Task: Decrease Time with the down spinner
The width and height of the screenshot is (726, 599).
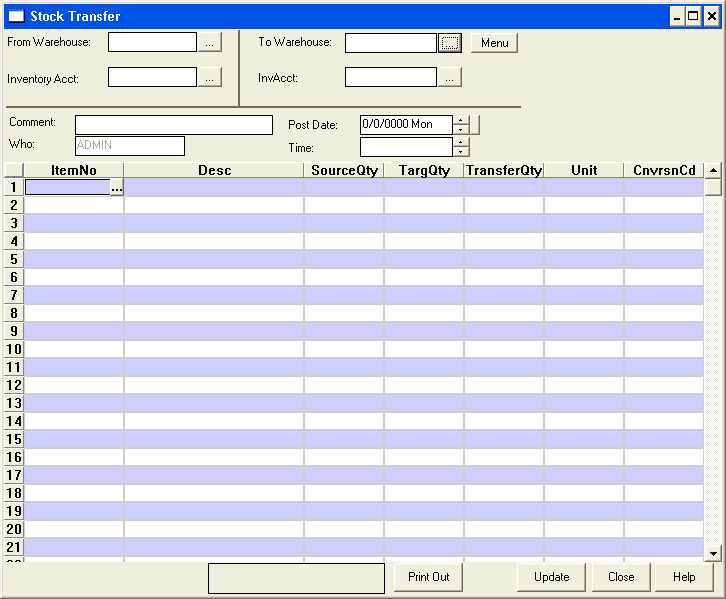Action: point(461,152)
